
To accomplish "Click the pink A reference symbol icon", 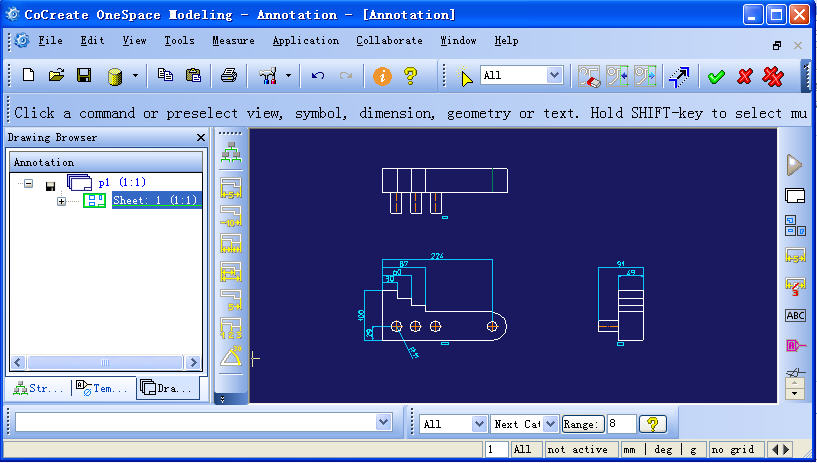I will pyautogui.click(x=795, y=345).
